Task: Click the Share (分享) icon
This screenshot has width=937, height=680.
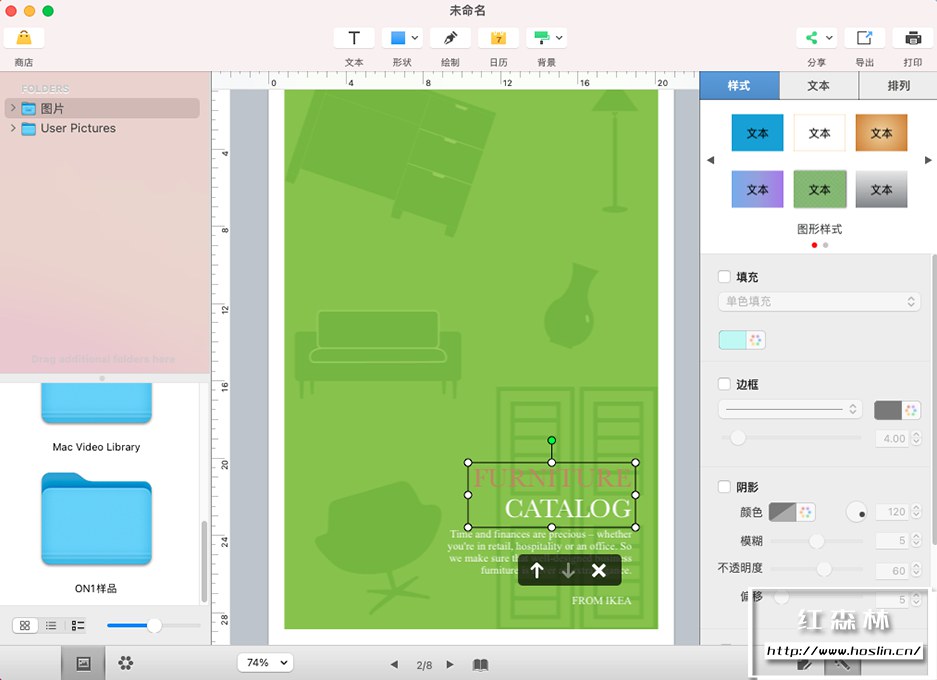Action: coord(812,38)
